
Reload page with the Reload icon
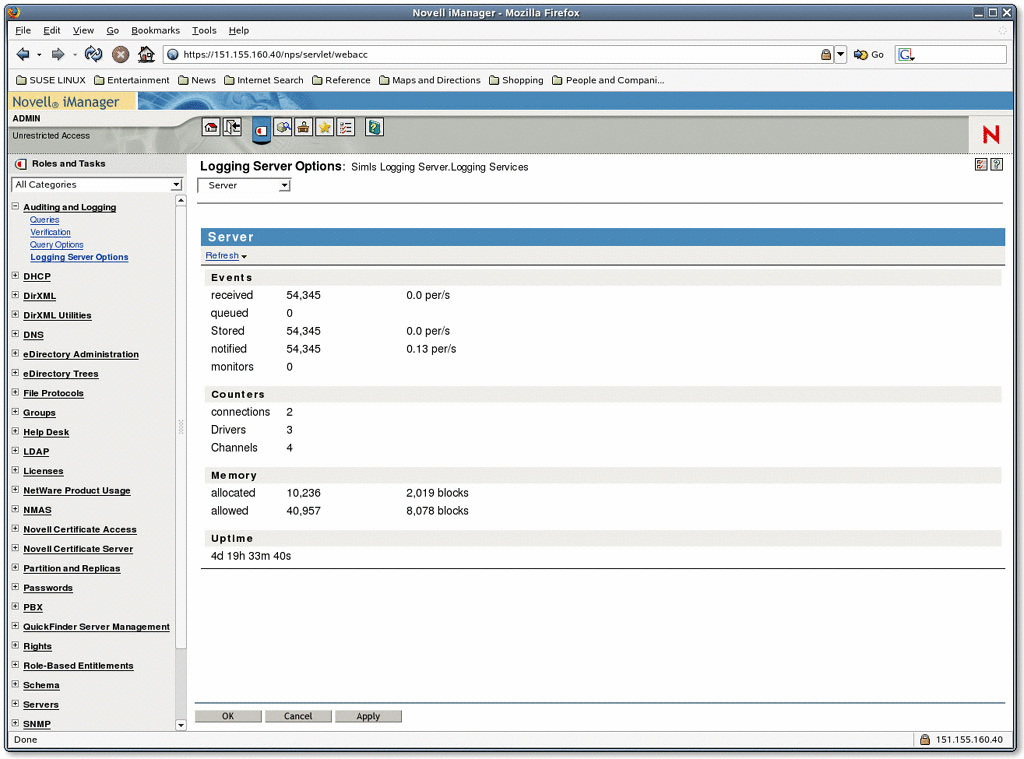click(x=93, y=54)
